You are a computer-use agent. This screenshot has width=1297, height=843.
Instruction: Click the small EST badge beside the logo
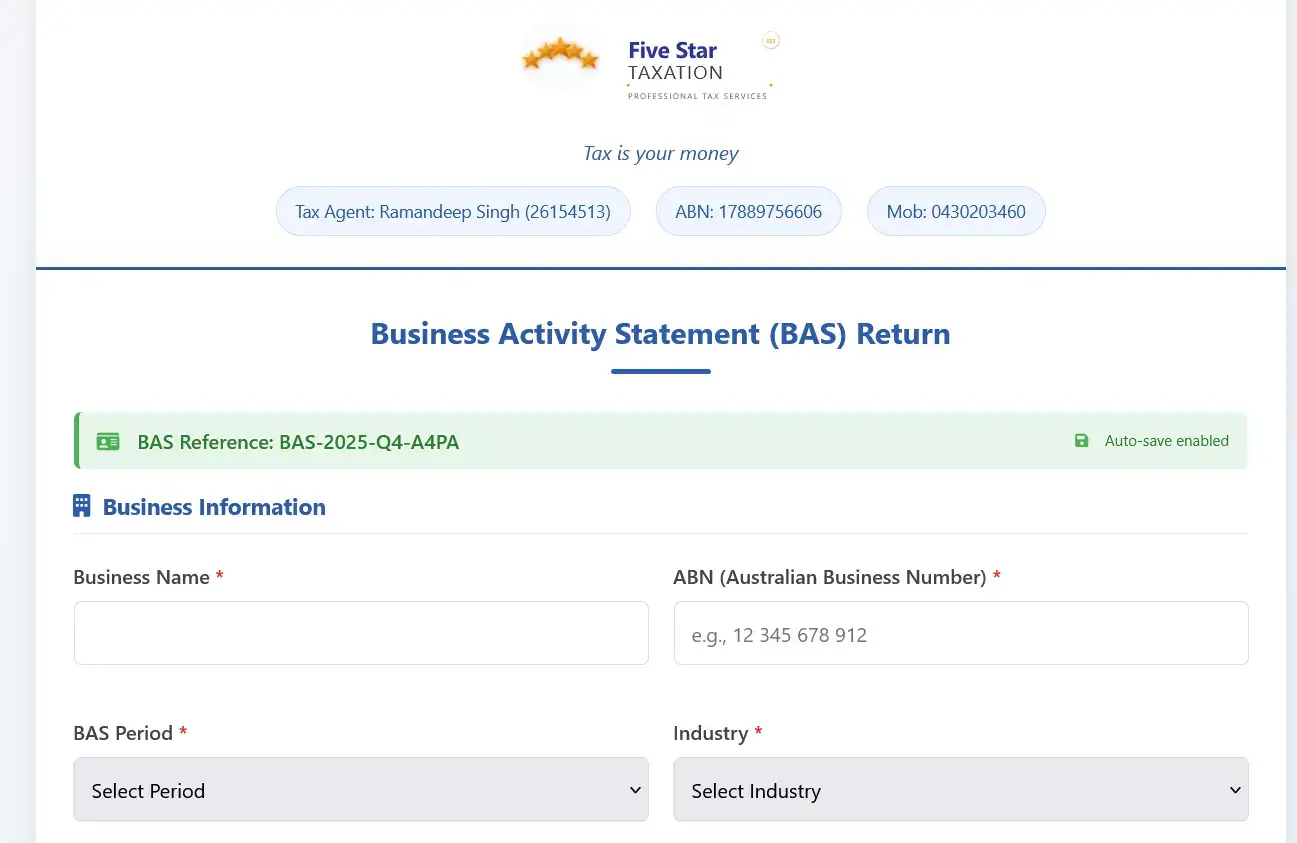(x=770, y=40)
